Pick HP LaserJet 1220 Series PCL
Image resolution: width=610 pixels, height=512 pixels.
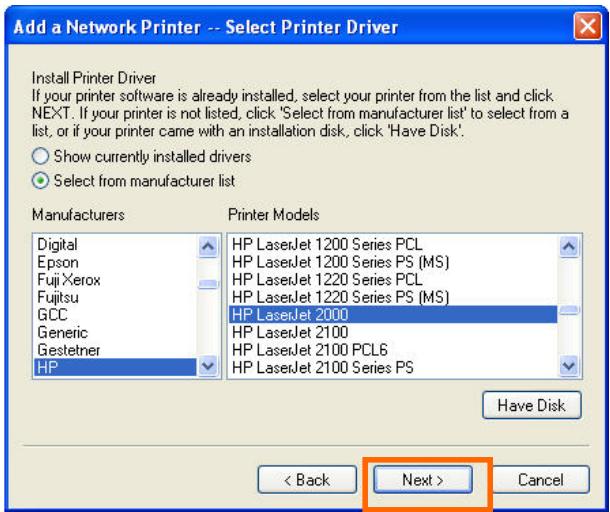[393, 280]
